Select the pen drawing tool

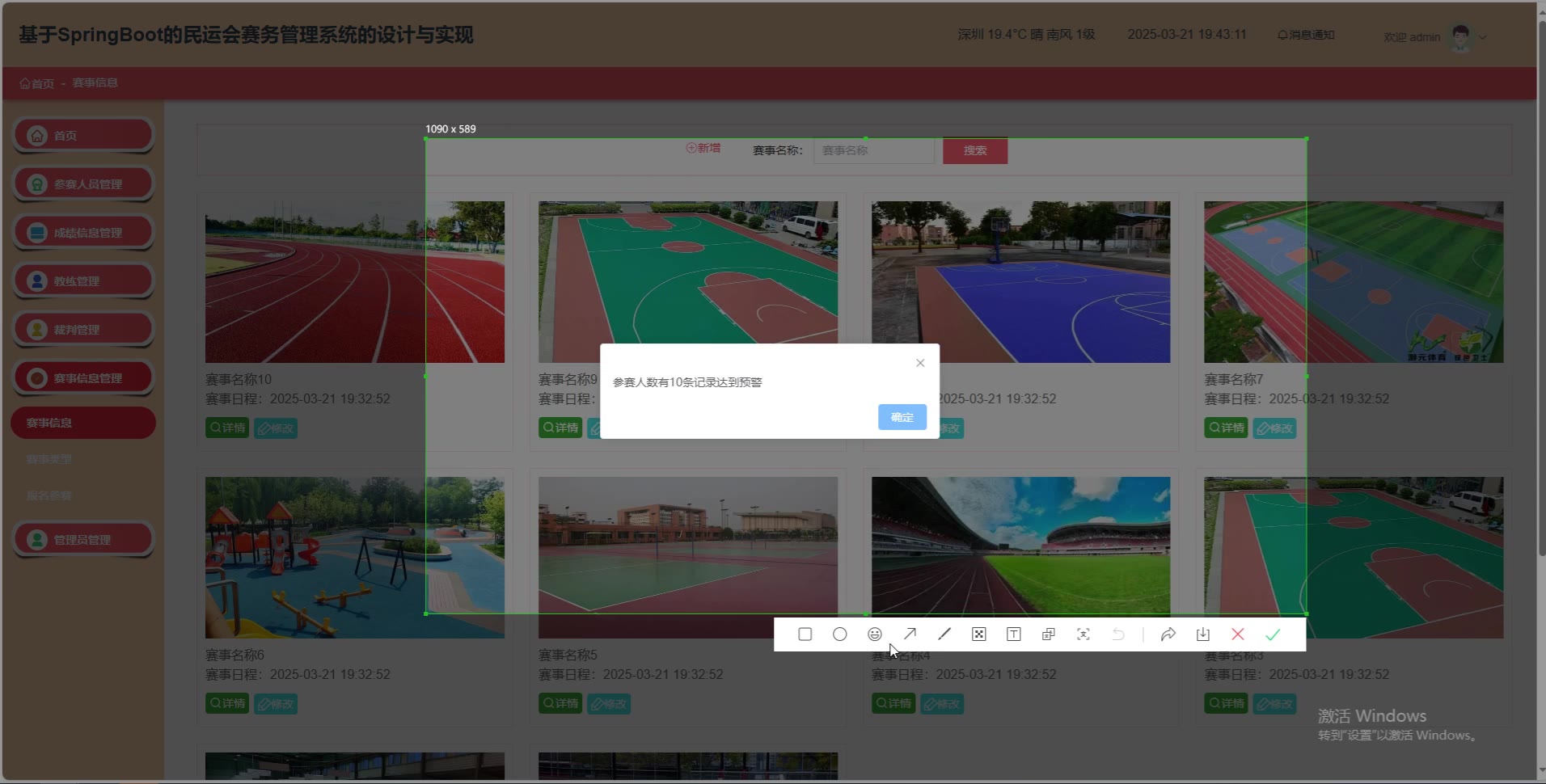point(944,634)
